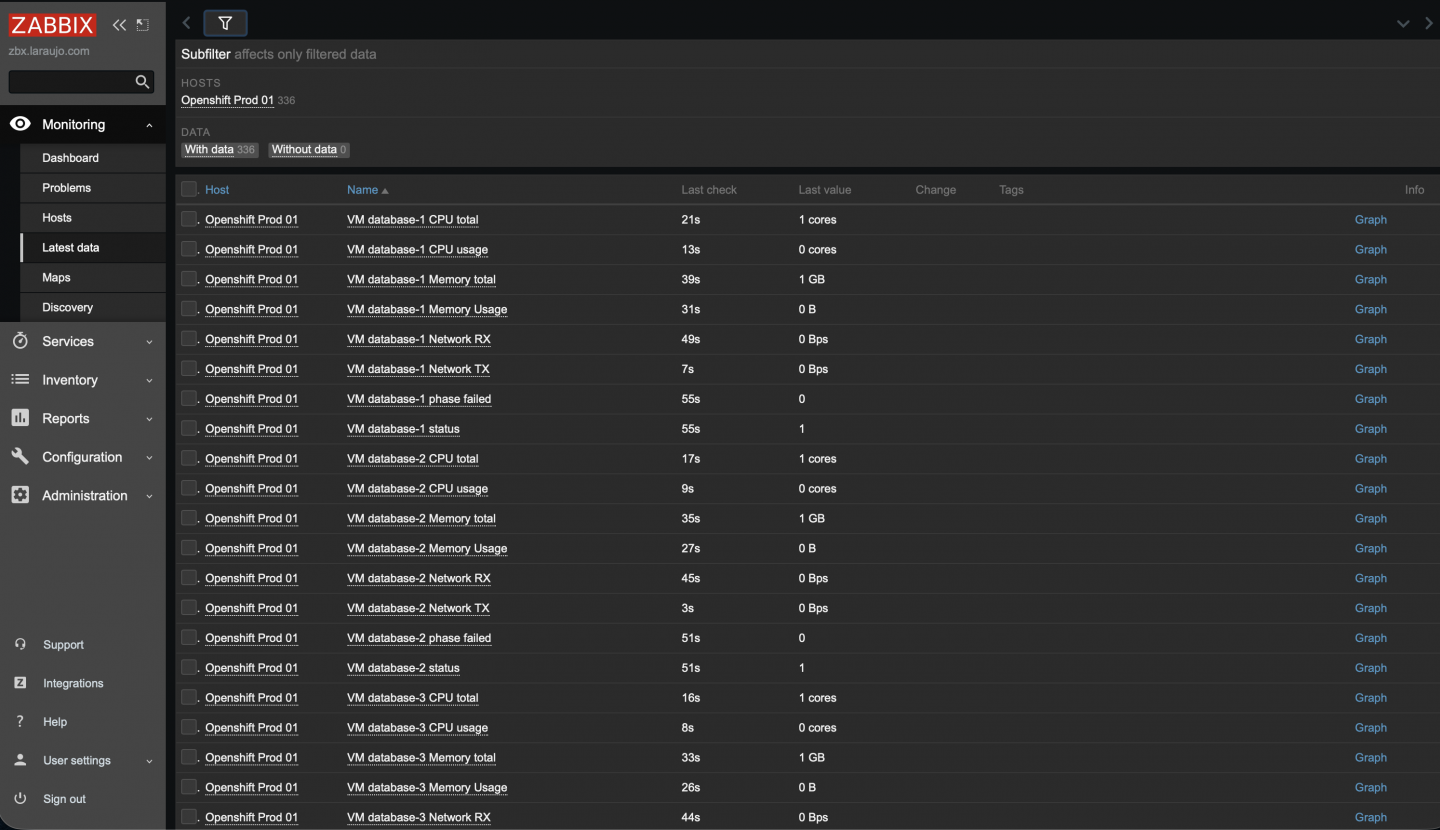Open VM database-3 Memory total item name
Image resolution: width=1440 pixels, height=830 pixels.
(421, 757)
